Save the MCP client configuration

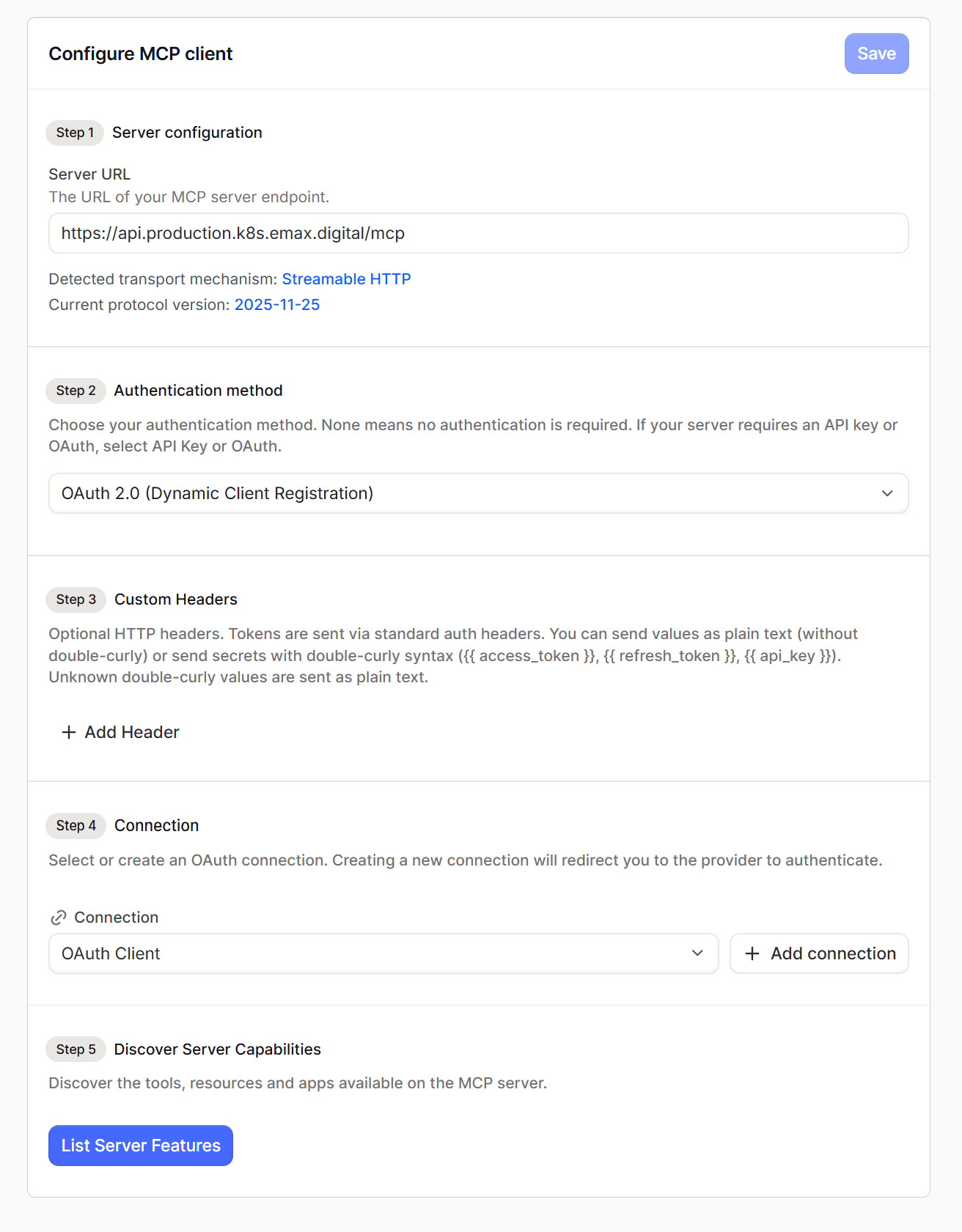coord(876,54)
